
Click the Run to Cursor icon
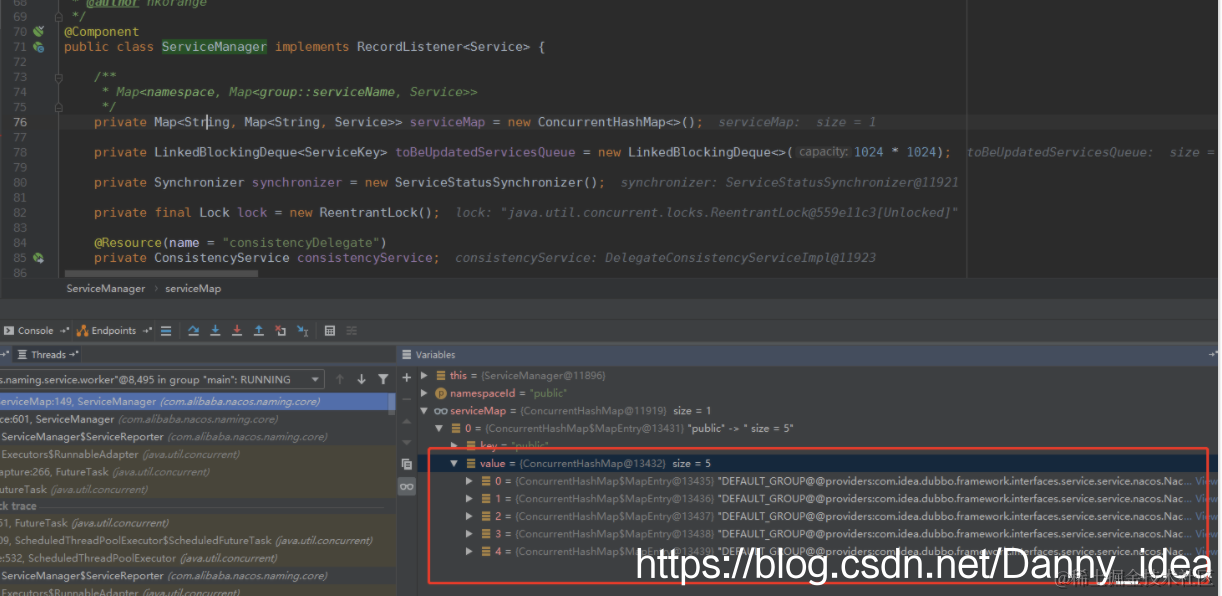[x=302, y=331]
